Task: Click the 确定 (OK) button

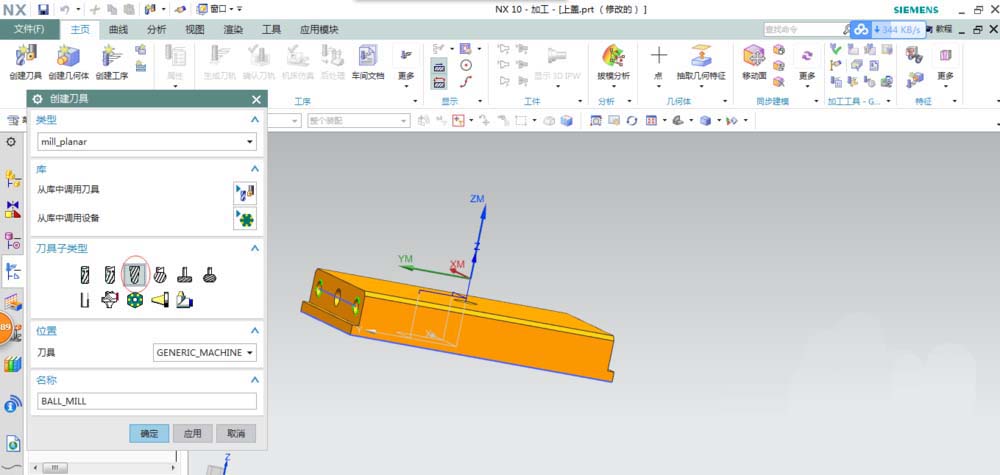Action: pos(149,433)
